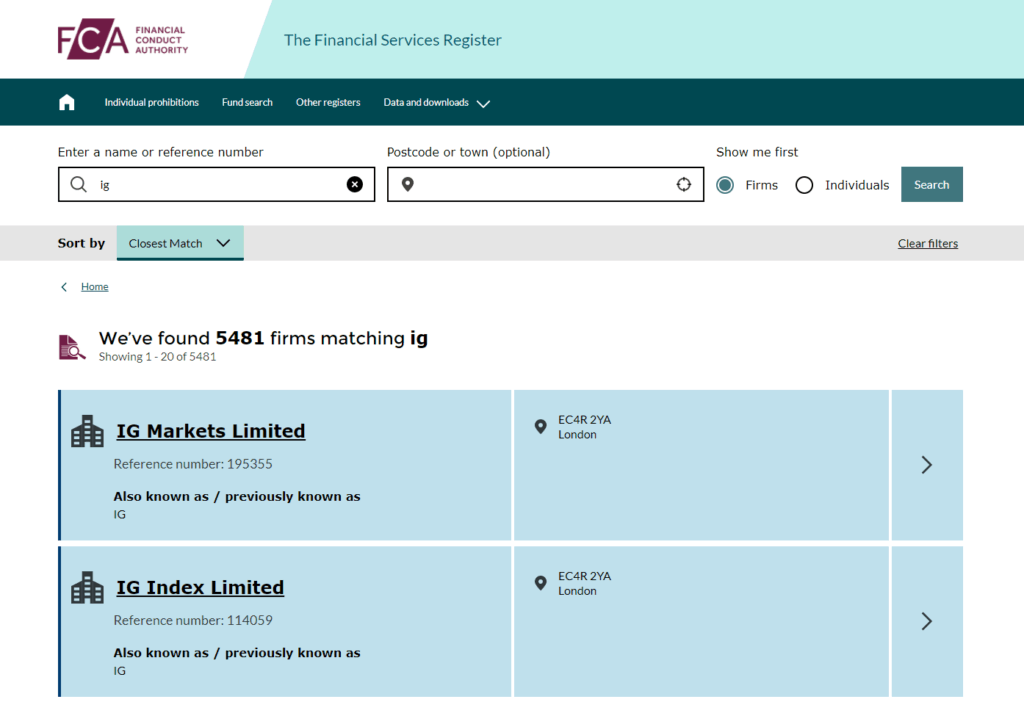Click location pin in IG Index Limited card
The width and height of the screenshot is (1024, 702).
541,583
